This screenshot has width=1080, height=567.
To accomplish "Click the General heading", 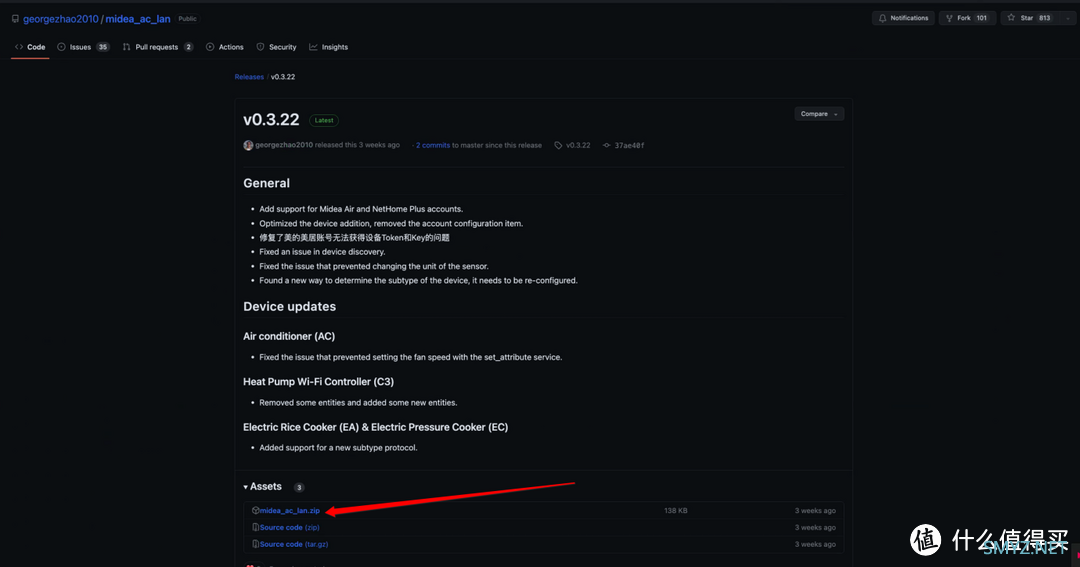I will pyautogui.click(x=267, y=183).
